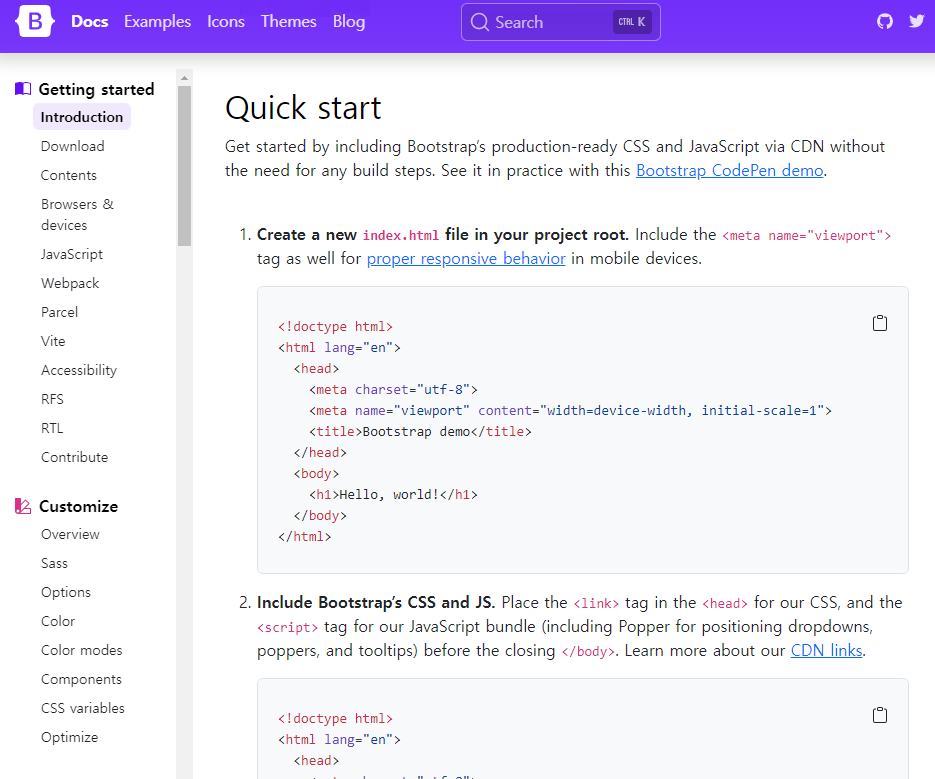This screenshot has height=779, width=935.
Task: Open RTL sidebar link
Action: 52,428
